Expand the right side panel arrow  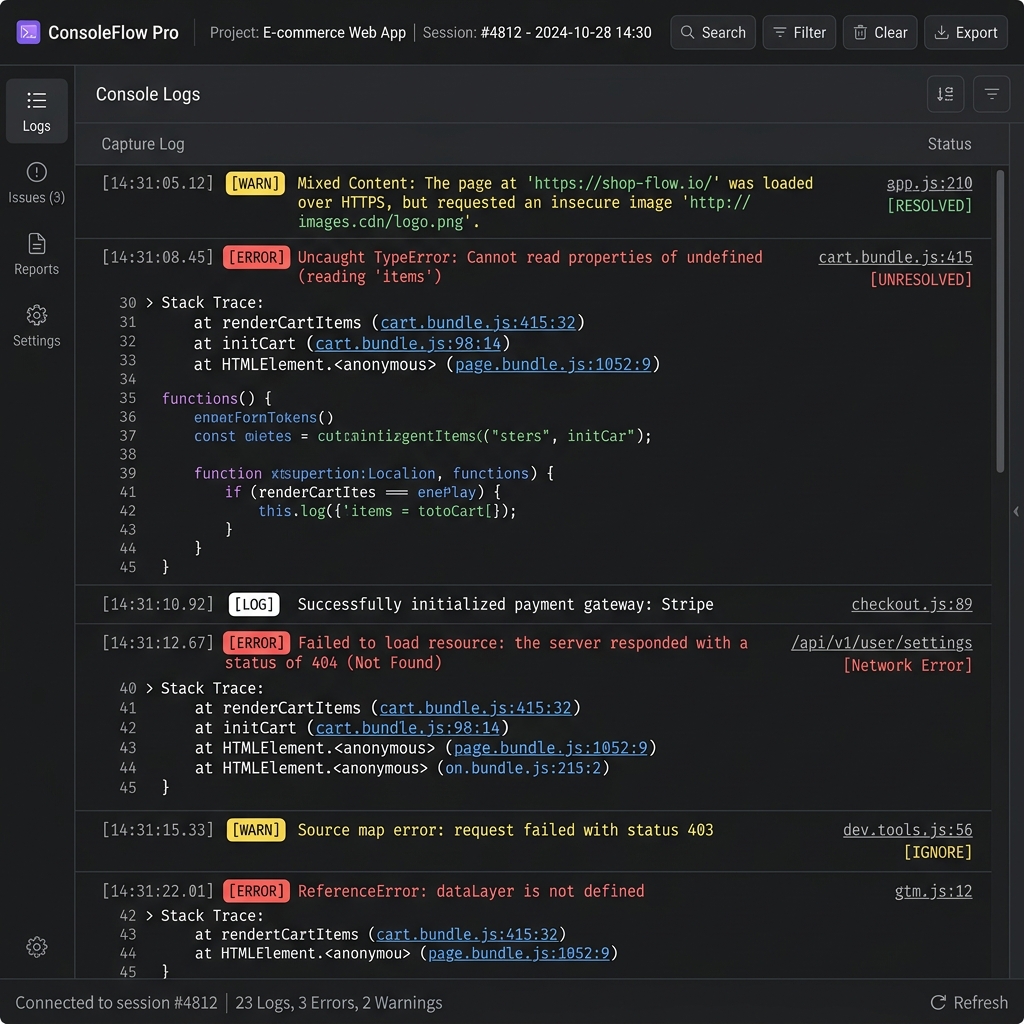pyautogui.click(x=1016, y=511)
